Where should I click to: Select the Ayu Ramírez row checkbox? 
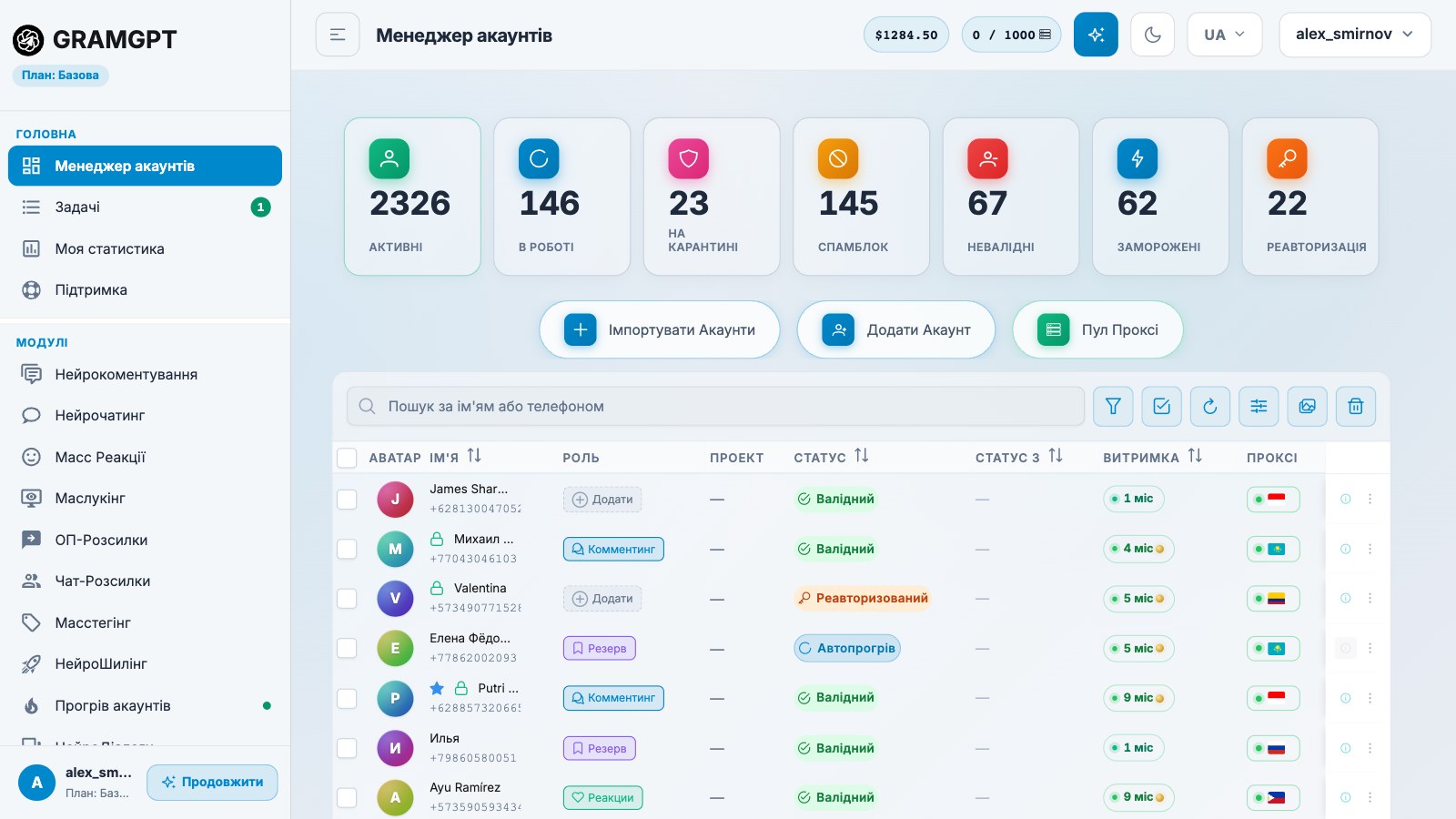click(x=347, y=797)
